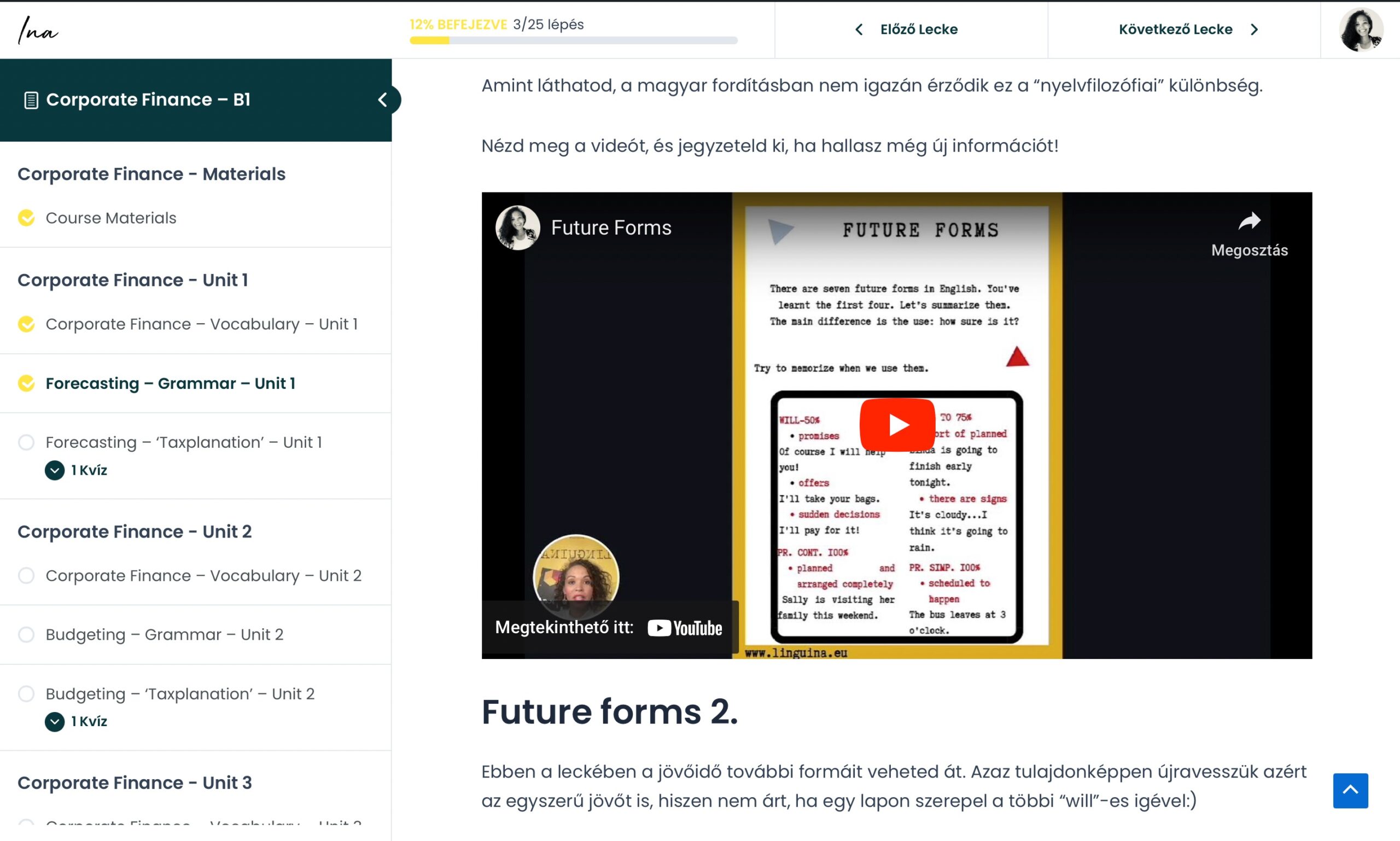Open Corporate Finance – Vocabulary – Unit 2 lesson
The image size is (1400, 841).
(203, 576)
